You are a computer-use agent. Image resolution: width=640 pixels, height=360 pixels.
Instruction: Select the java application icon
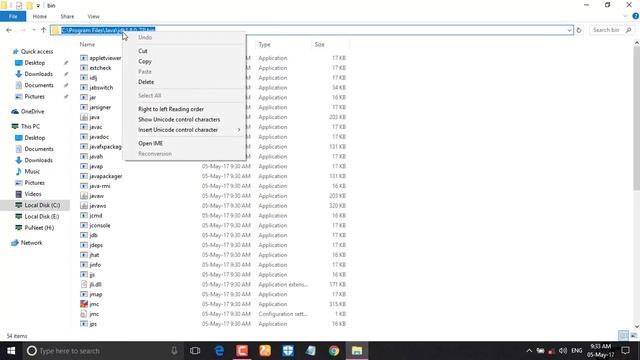pos(84,117)
